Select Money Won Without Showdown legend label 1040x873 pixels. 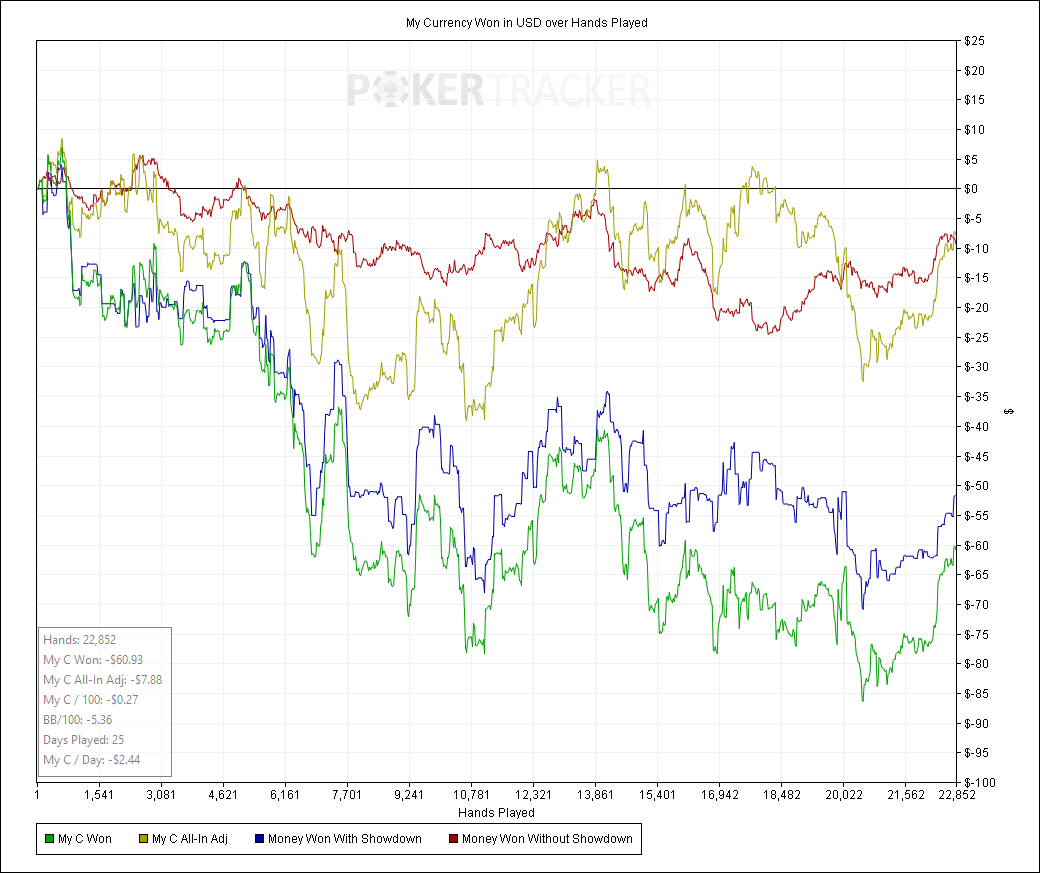click(x=547, y=839)
